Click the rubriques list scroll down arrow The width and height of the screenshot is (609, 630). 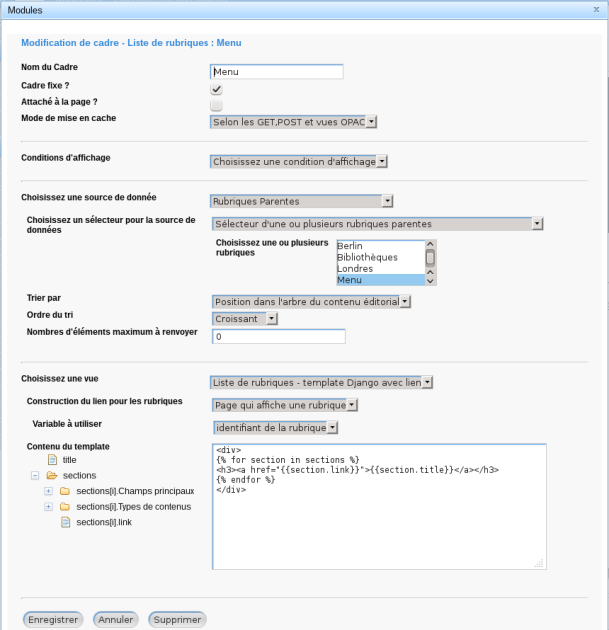pyautogui.click(x=430, y=281)
